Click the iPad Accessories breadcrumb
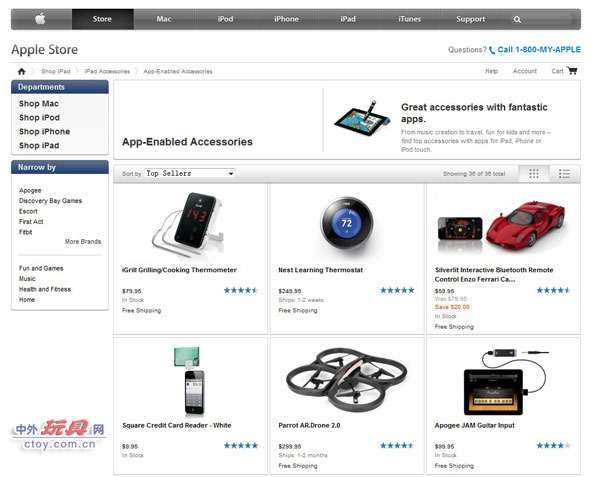The height and width of the screenshot is (477, 600). 107,71
